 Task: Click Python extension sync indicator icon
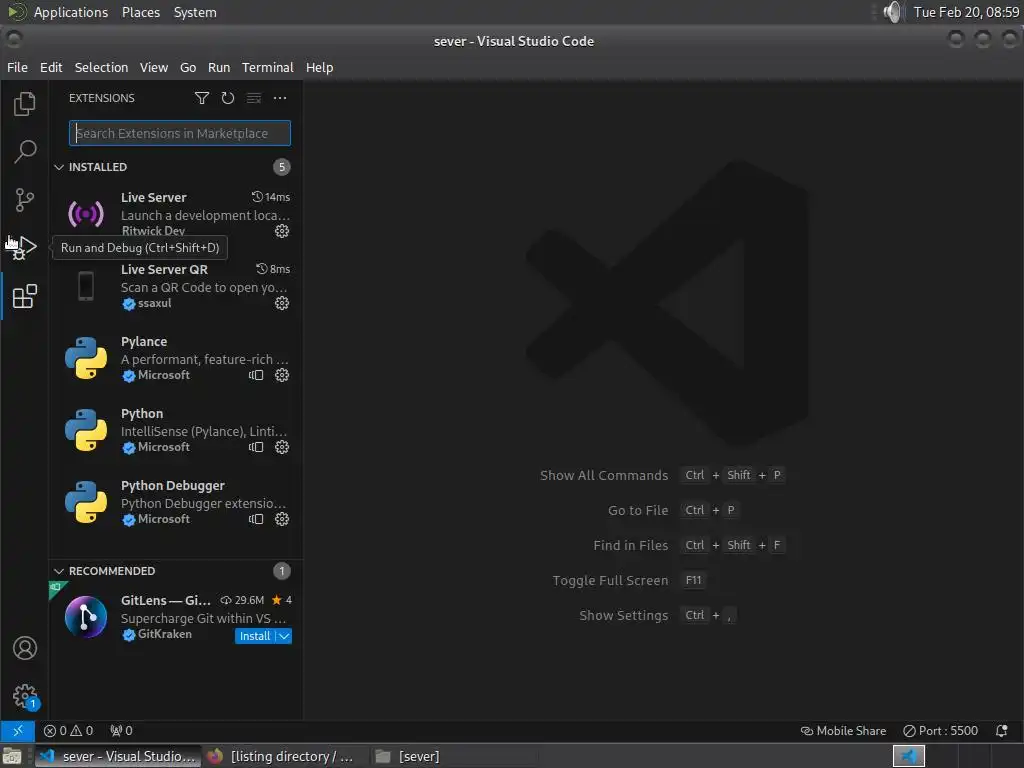[256, 447]
